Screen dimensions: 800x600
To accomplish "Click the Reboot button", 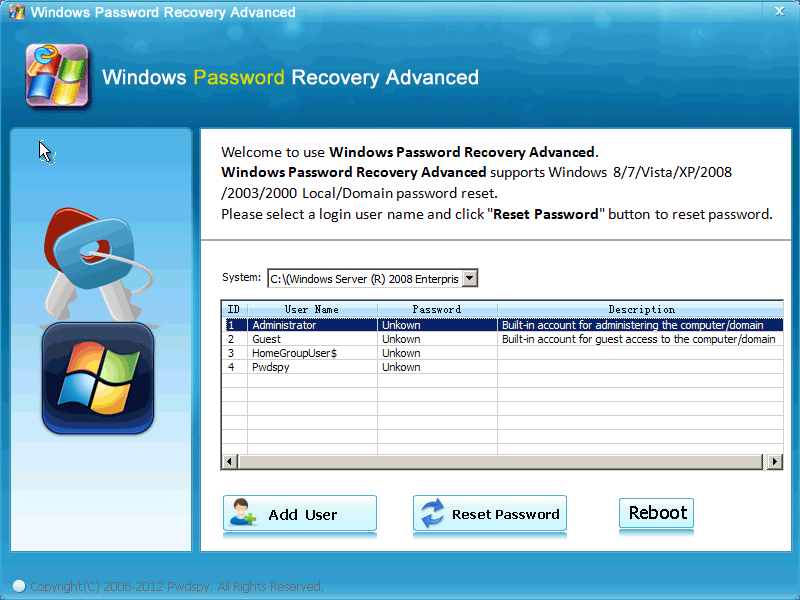I will [657, 513].
